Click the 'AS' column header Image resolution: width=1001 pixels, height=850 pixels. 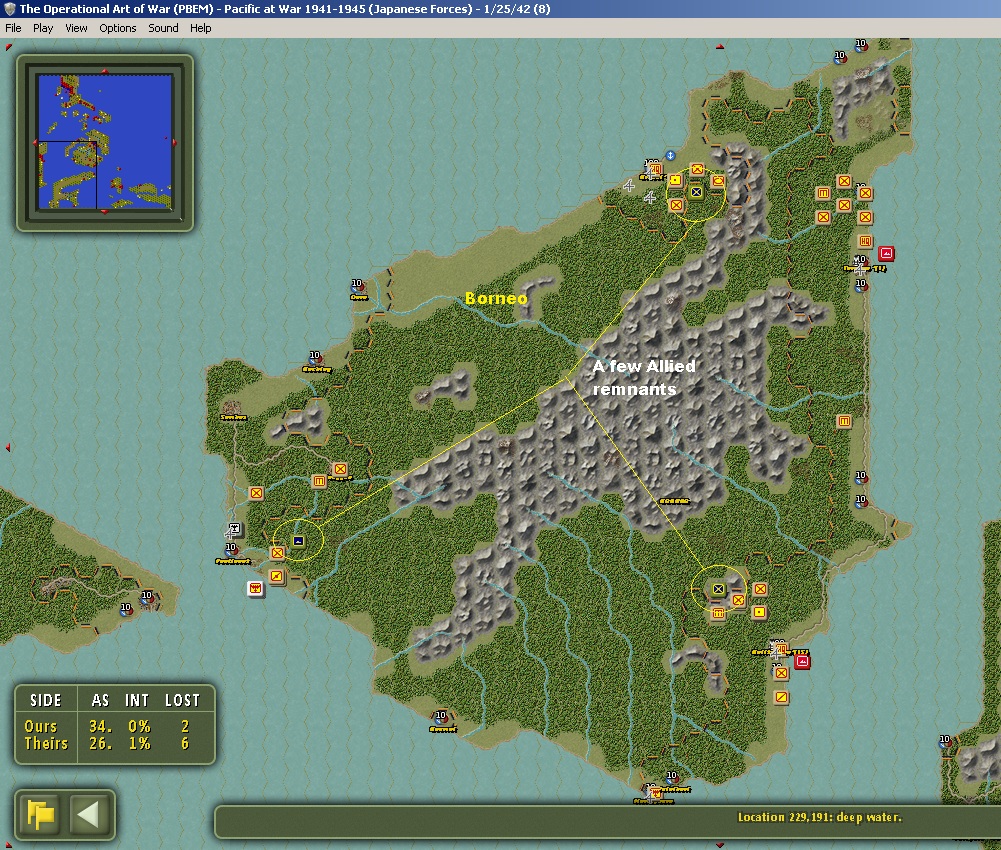pos(100,701)
